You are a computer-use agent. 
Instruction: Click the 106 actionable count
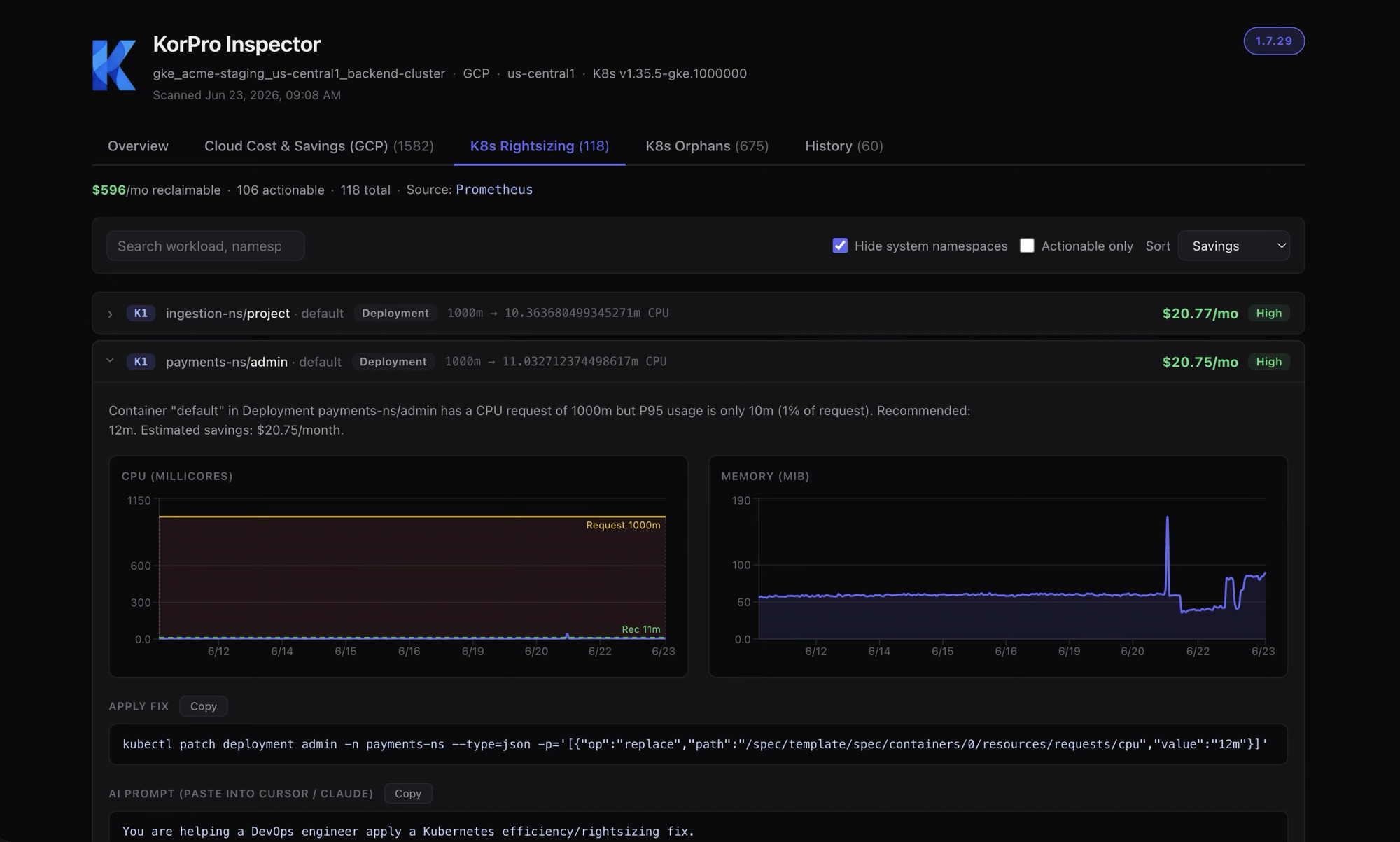(280, 190)
